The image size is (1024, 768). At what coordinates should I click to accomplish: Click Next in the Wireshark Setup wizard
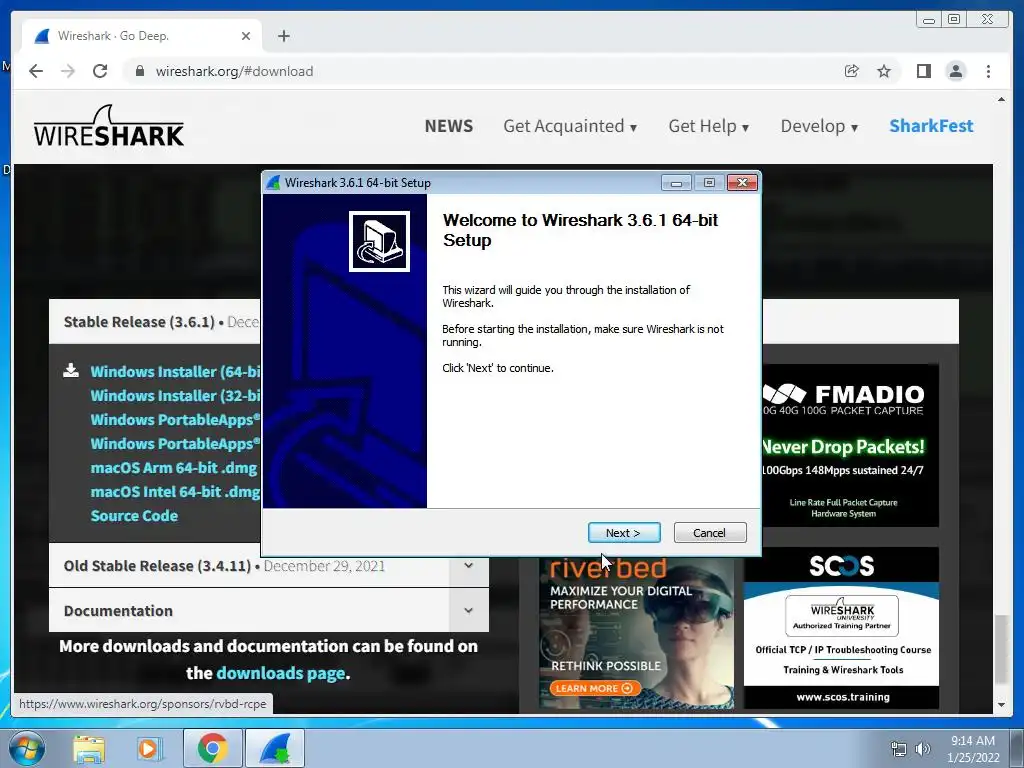pyautogui.click(x=624, y=533)
